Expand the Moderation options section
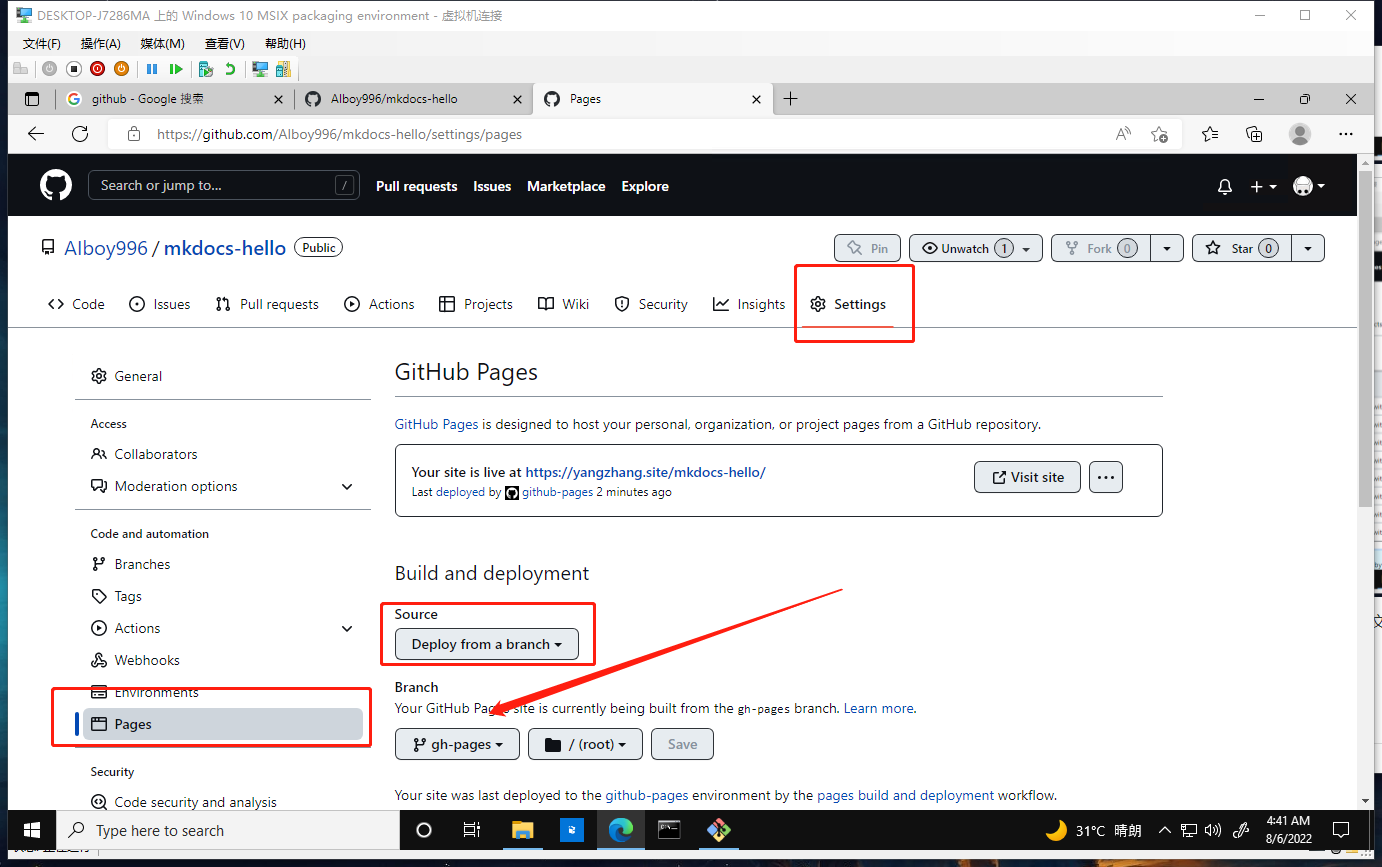This screenshot has height=867, width=1382. (347, 487)
